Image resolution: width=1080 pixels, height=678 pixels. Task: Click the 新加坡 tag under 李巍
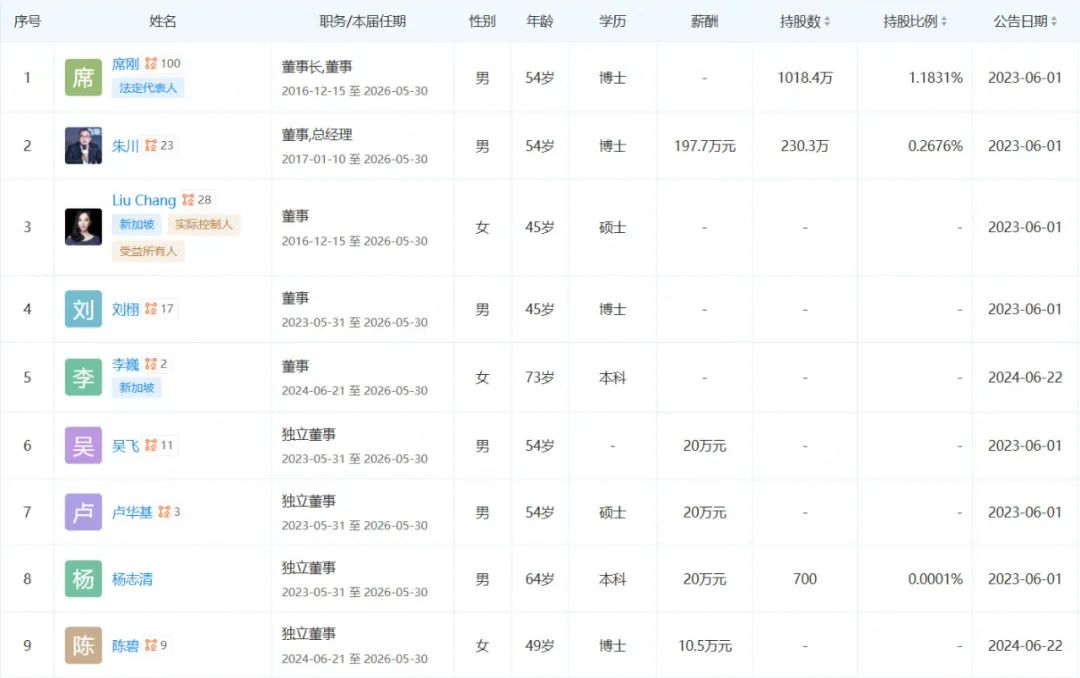coord(136,388)
